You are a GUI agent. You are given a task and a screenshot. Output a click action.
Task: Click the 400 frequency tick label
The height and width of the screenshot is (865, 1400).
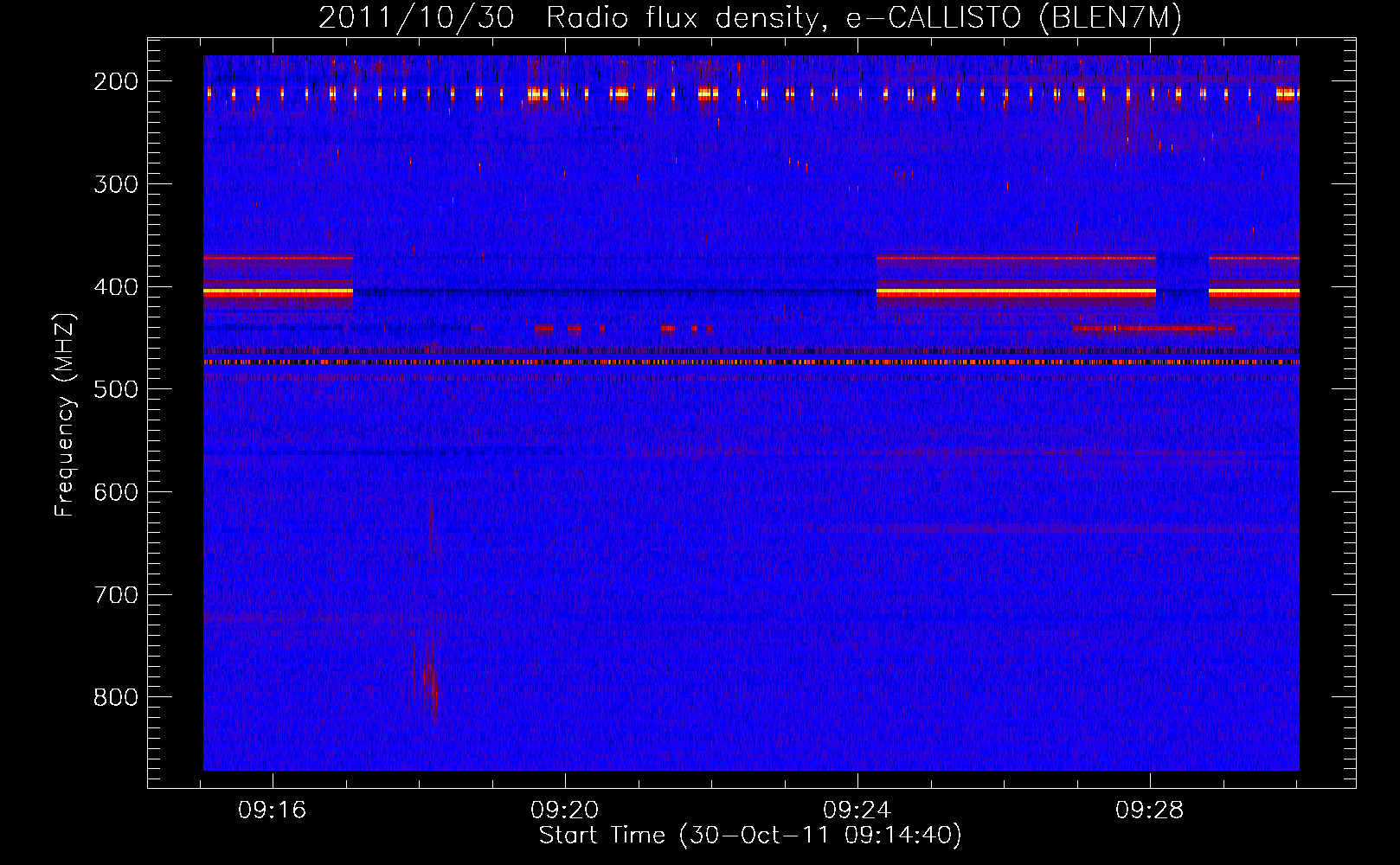(116, 287)
